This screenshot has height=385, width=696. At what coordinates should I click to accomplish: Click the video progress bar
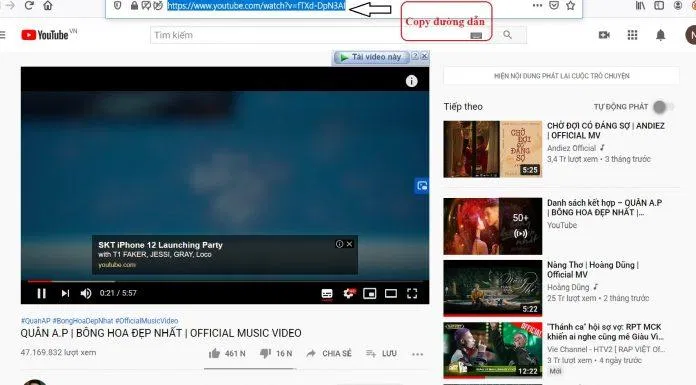click(x=225, y=281)
